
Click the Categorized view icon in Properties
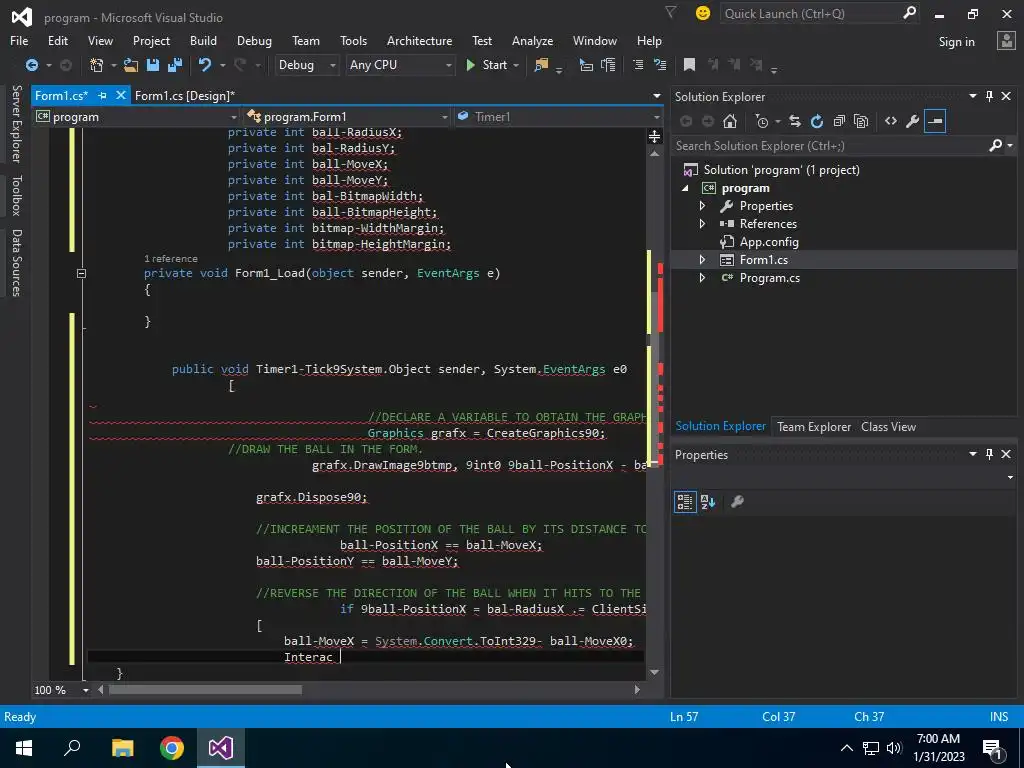[685, 502]
